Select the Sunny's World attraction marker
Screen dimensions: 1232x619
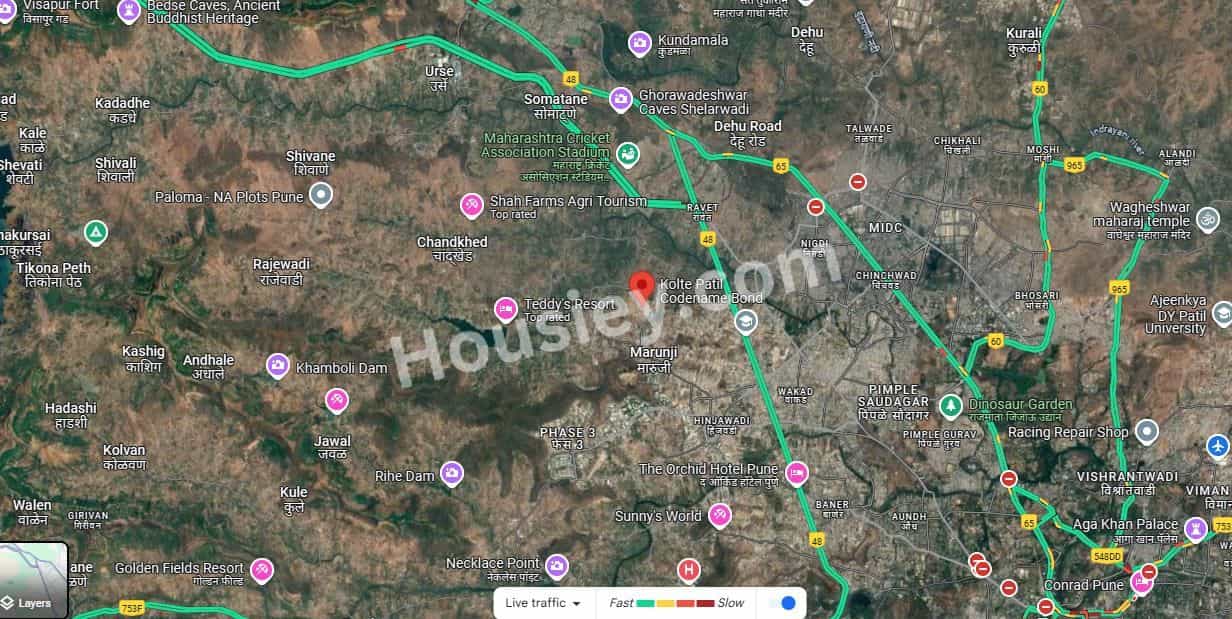pos(719,516)
